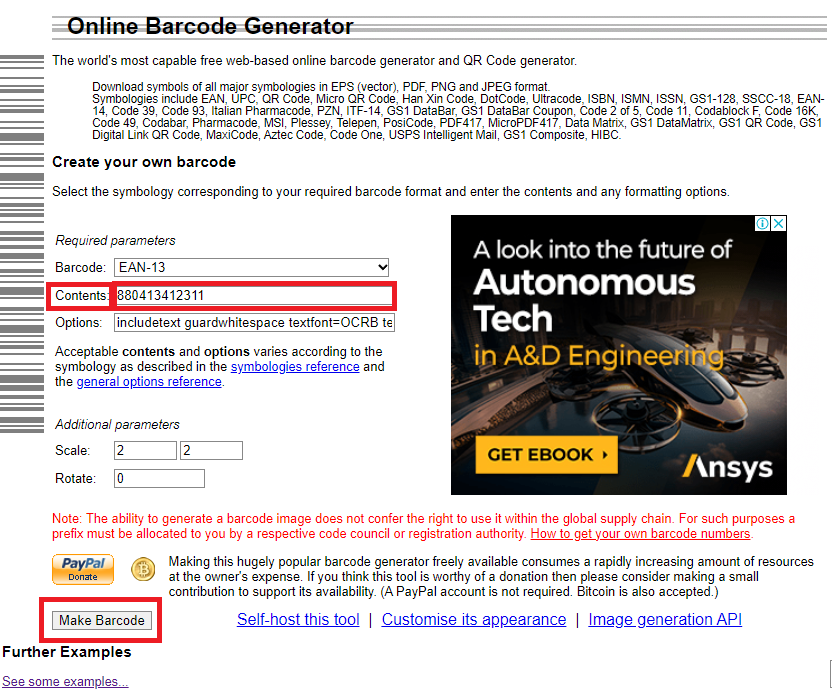Click GET EBOOK in the advertisement
Image resolution: width=832 pixels, height=695 pixels.
point(547,455)
